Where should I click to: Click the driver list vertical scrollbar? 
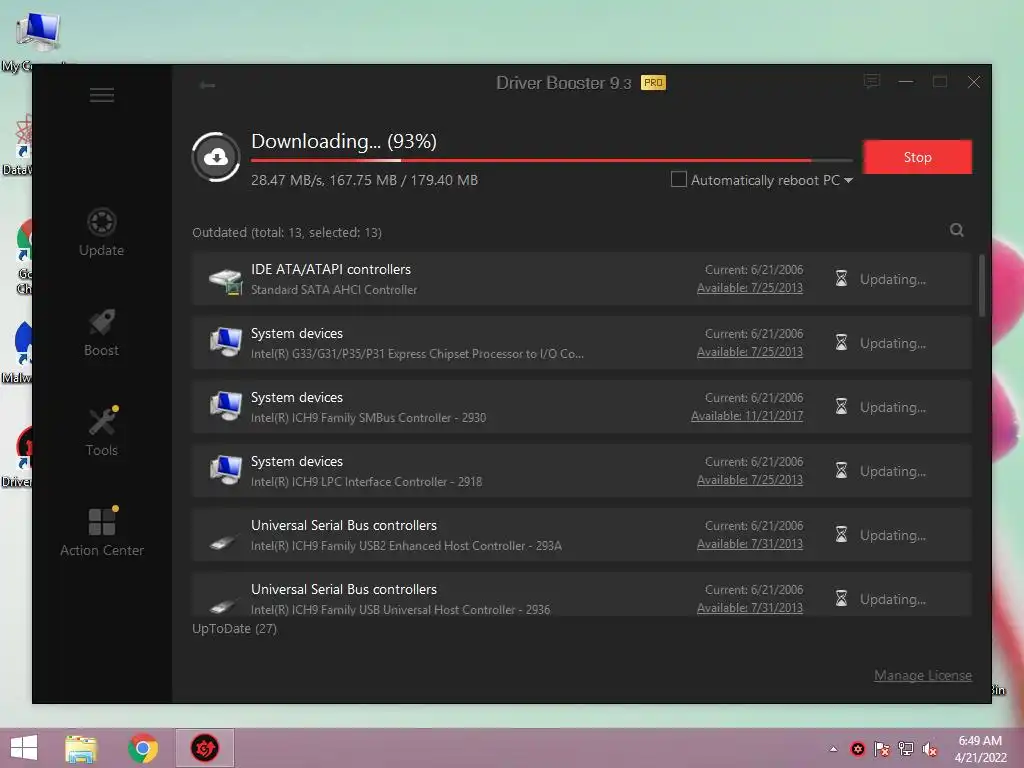(982, 286)
